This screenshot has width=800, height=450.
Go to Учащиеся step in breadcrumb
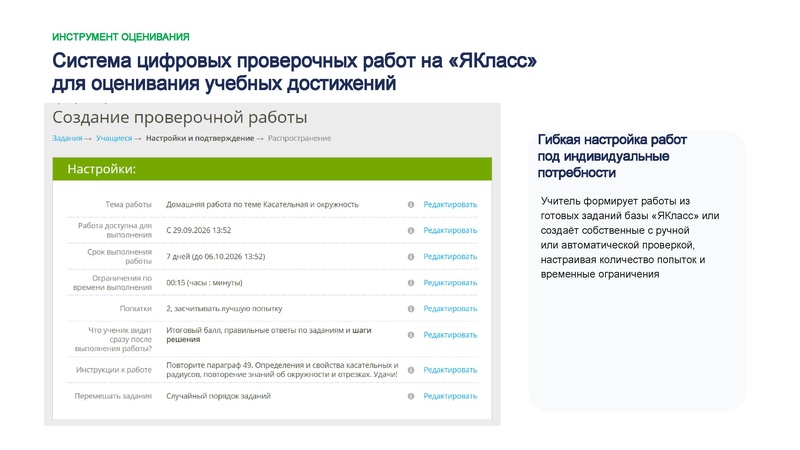114,138
